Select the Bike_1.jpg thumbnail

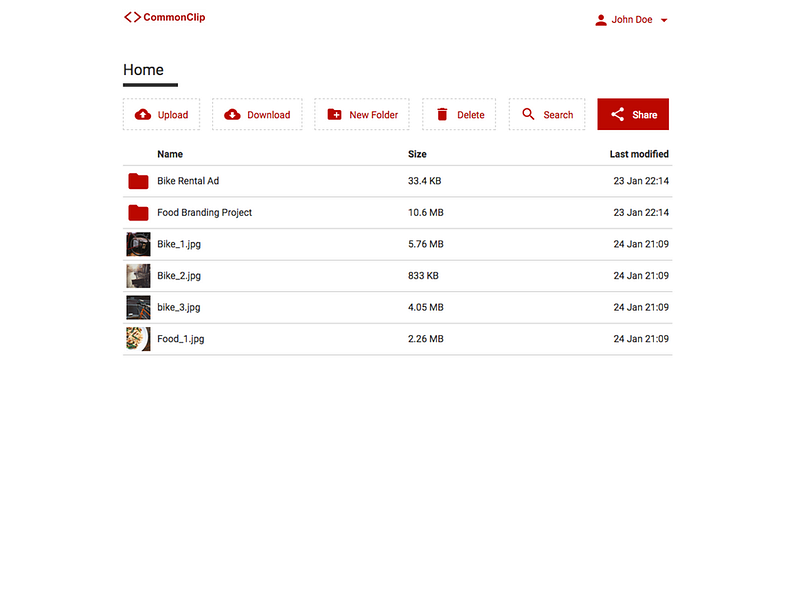(138, 244)
